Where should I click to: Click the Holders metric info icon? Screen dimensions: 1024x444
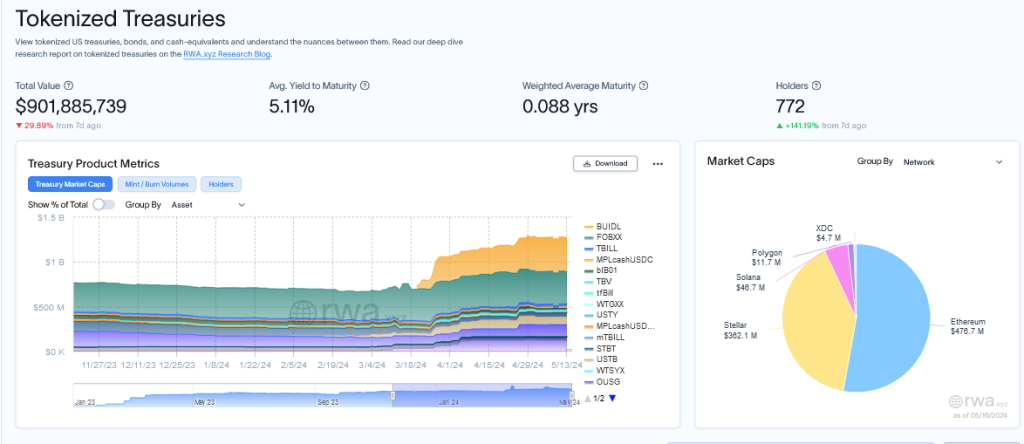point(817,87)
